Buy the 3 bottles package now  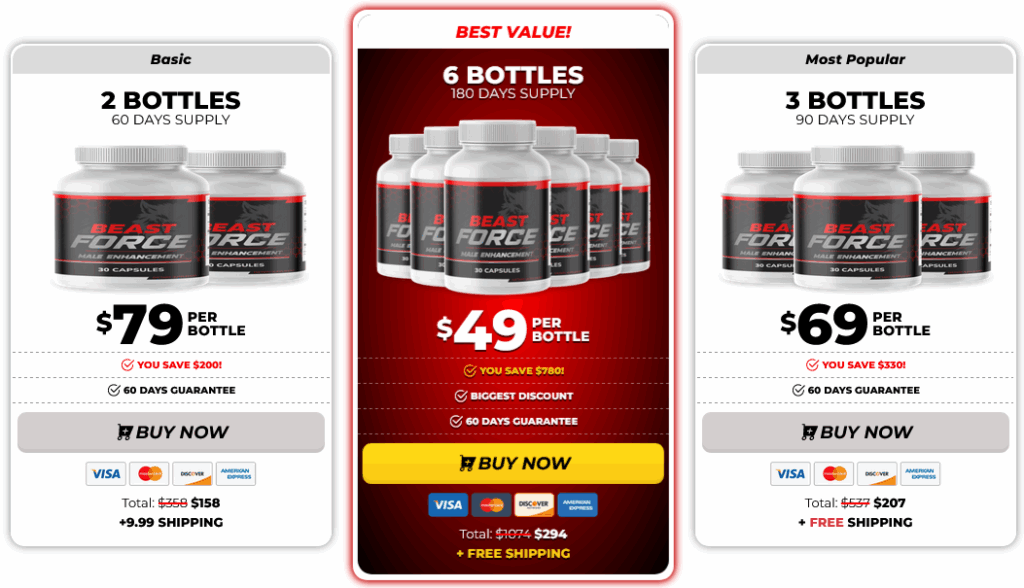[856, 432]
